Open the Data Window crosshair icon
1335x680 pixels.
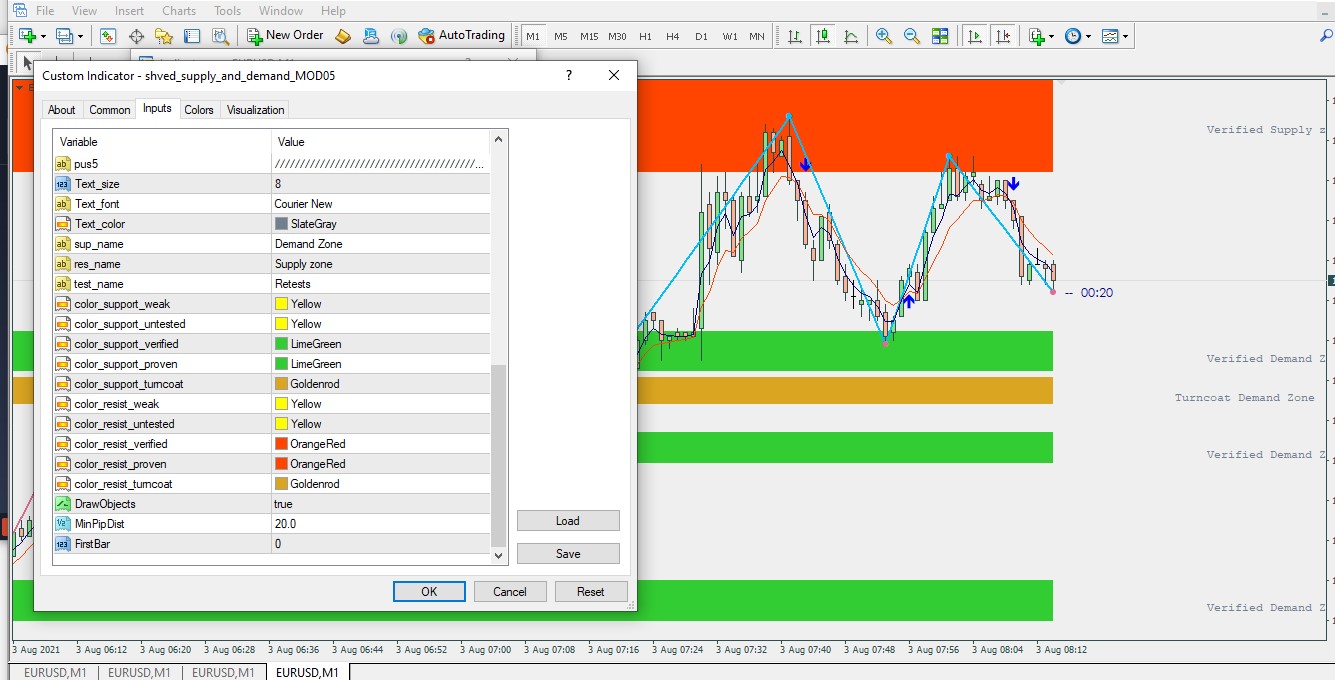pyautogui.click(x=136, y=36)
